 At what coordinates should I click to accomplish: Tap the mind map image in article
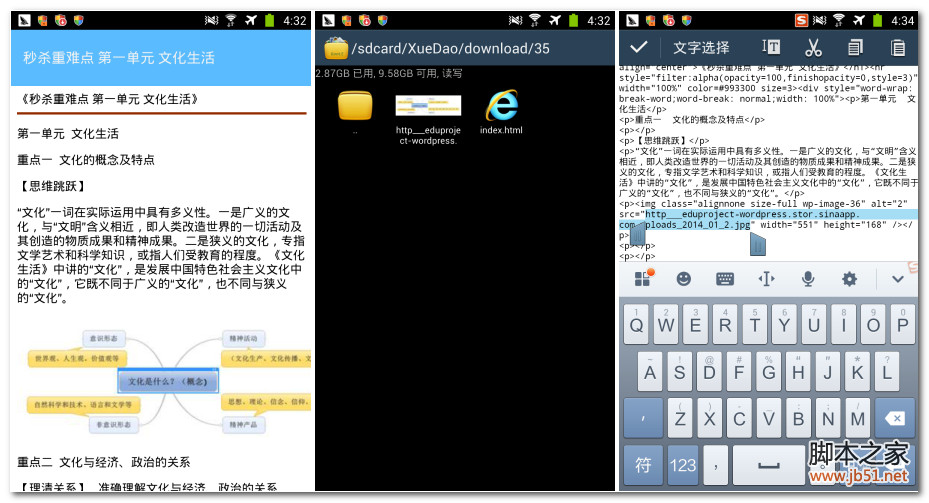[165, 381]
